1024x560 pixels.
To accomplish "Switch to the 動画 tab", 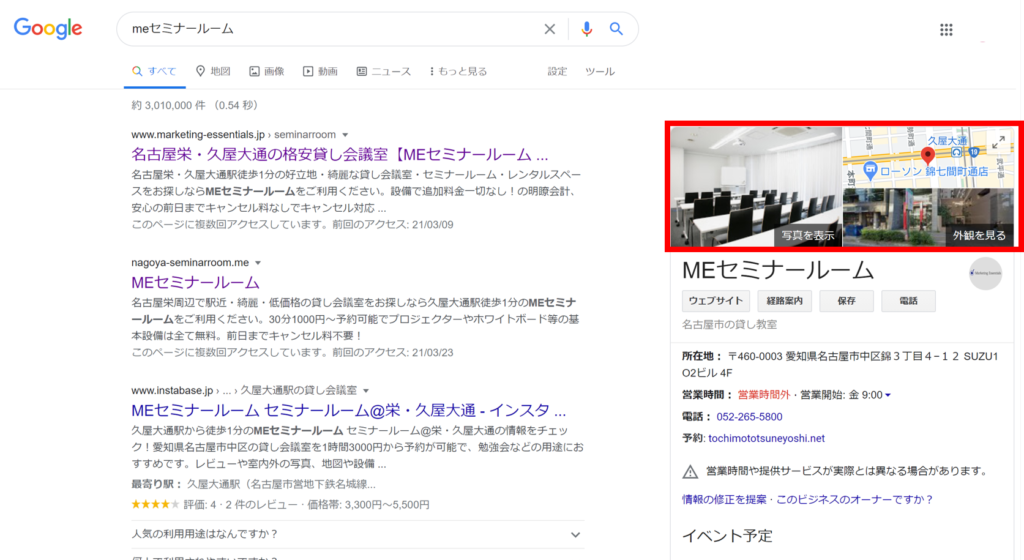I will click(x=320, y=71).
